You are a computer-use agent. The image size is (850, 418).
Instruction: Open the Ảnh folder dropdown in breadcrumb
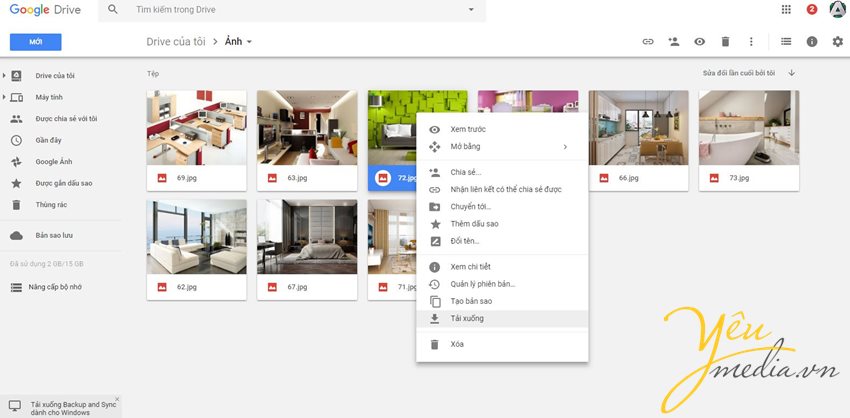point(239,42)
